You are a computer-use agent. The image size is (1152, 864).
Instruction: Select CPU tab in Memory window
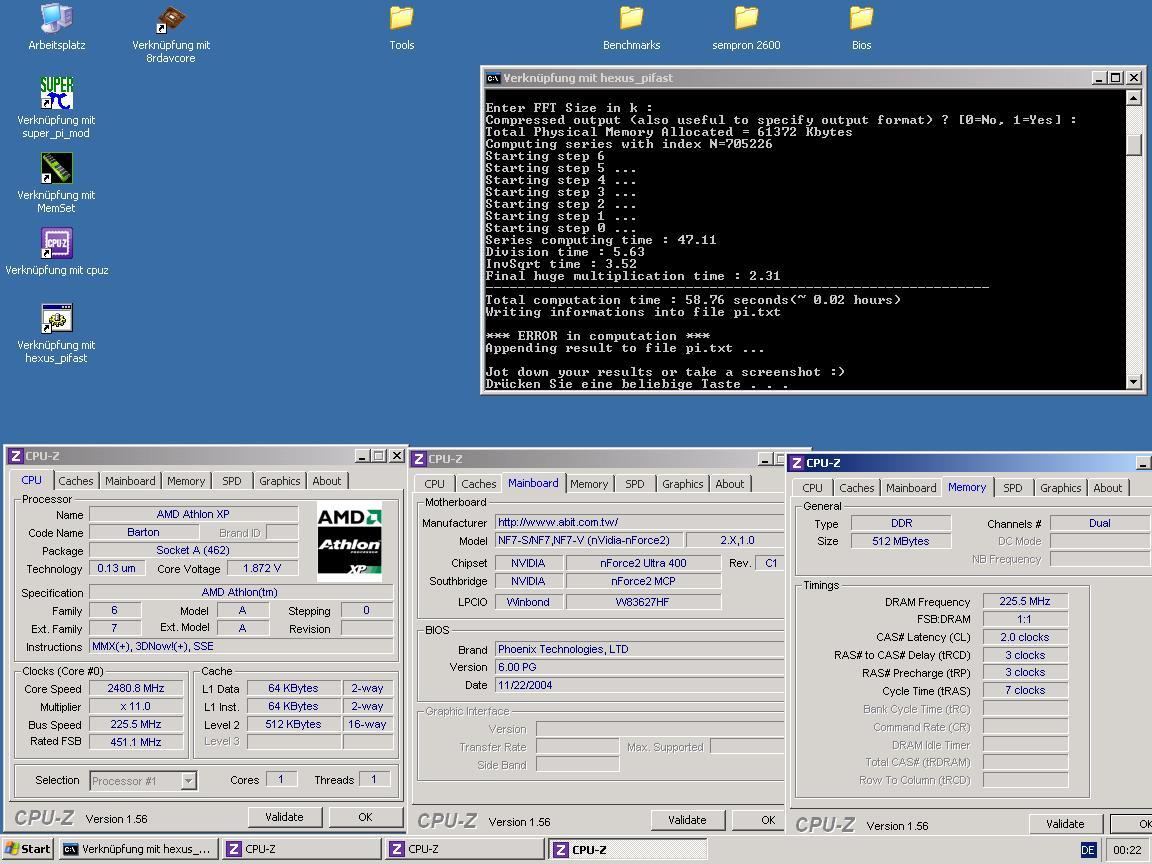point(813,488)
